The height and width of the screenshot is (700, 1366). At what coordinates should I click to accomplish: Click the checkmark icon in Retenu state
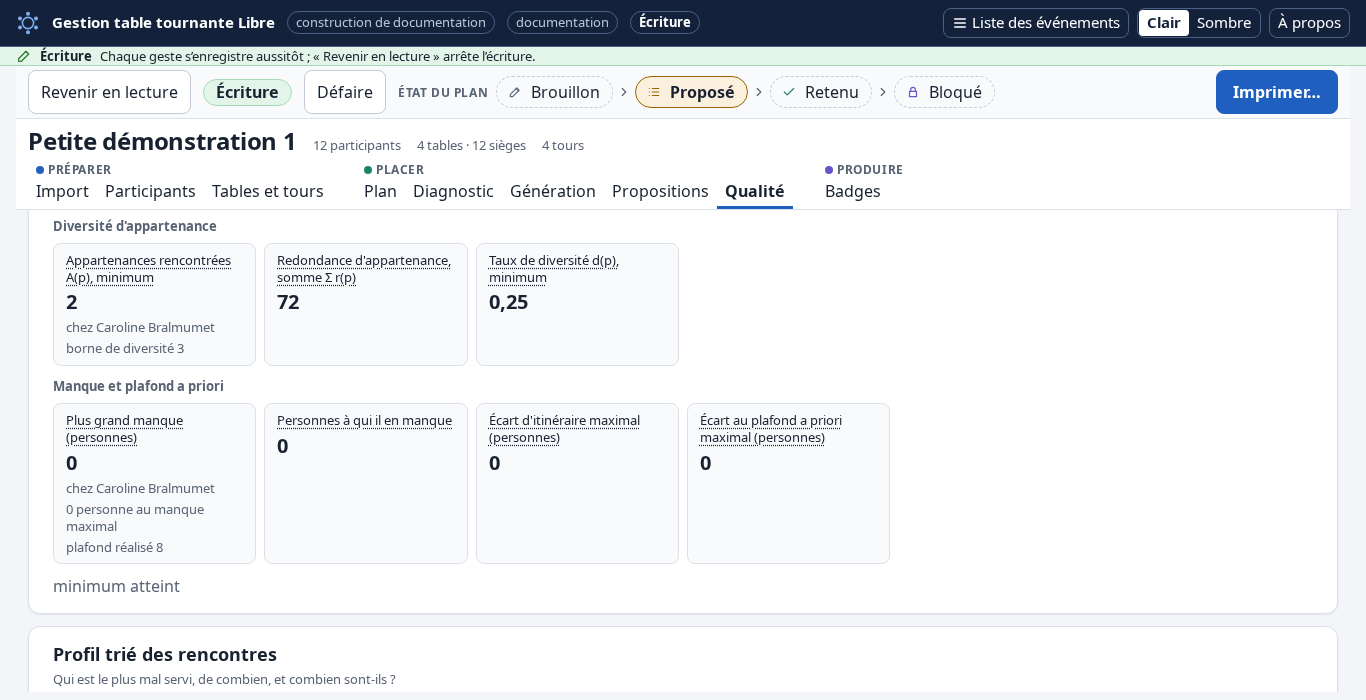pyautogui.click(x=789, y=92)
